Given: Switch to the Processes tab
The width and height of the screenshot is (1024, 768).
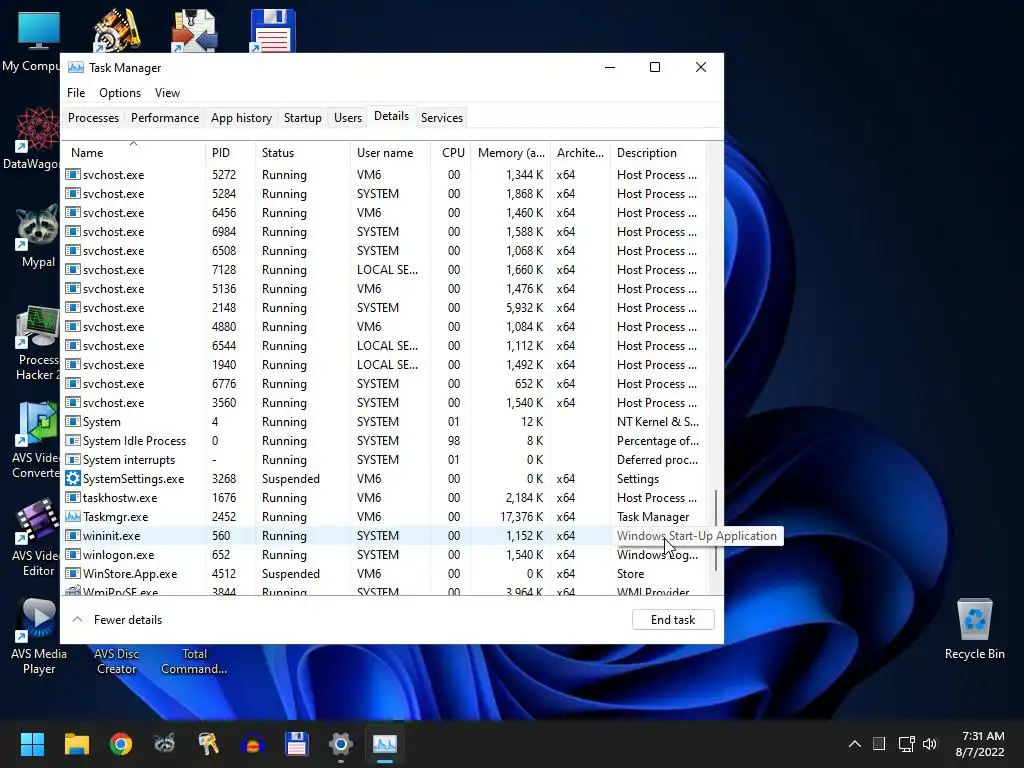Looking at the screenshot, I should click(x=93, y=118).
